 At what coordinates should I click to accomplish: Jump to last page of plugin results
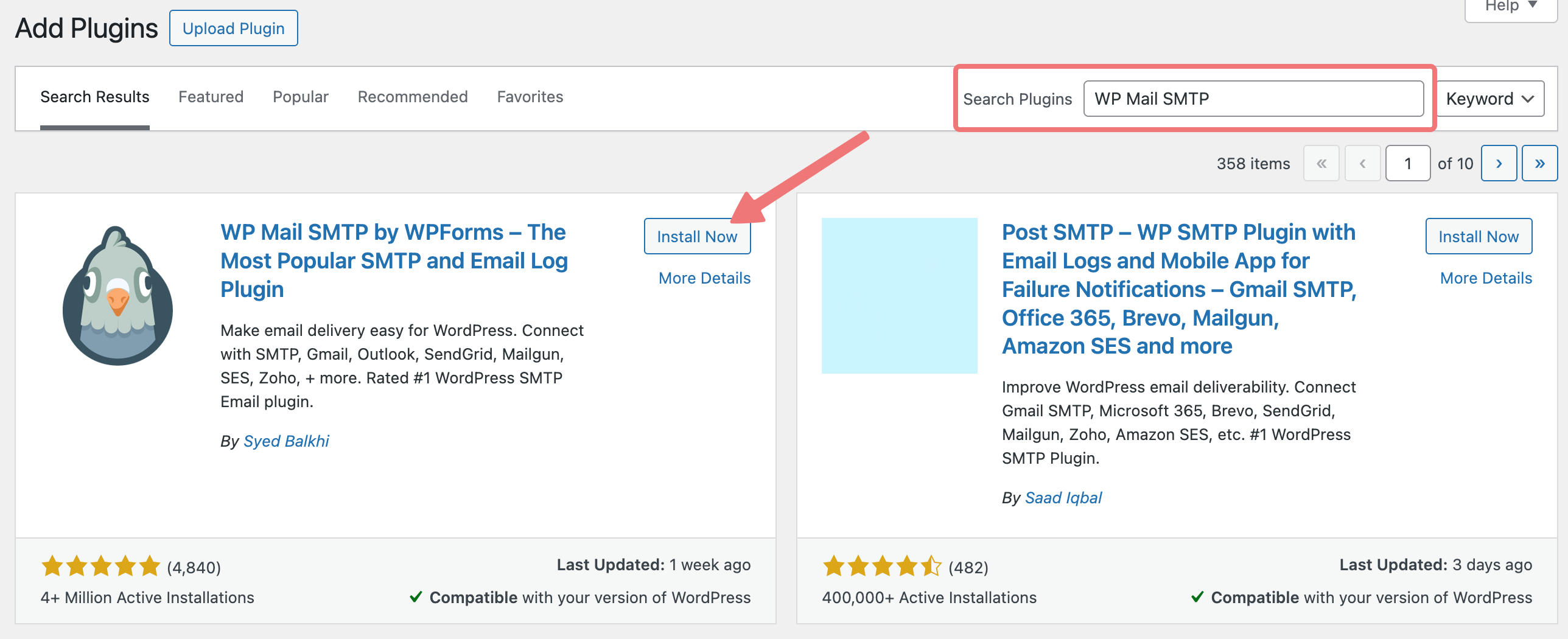click(1539, 163)
